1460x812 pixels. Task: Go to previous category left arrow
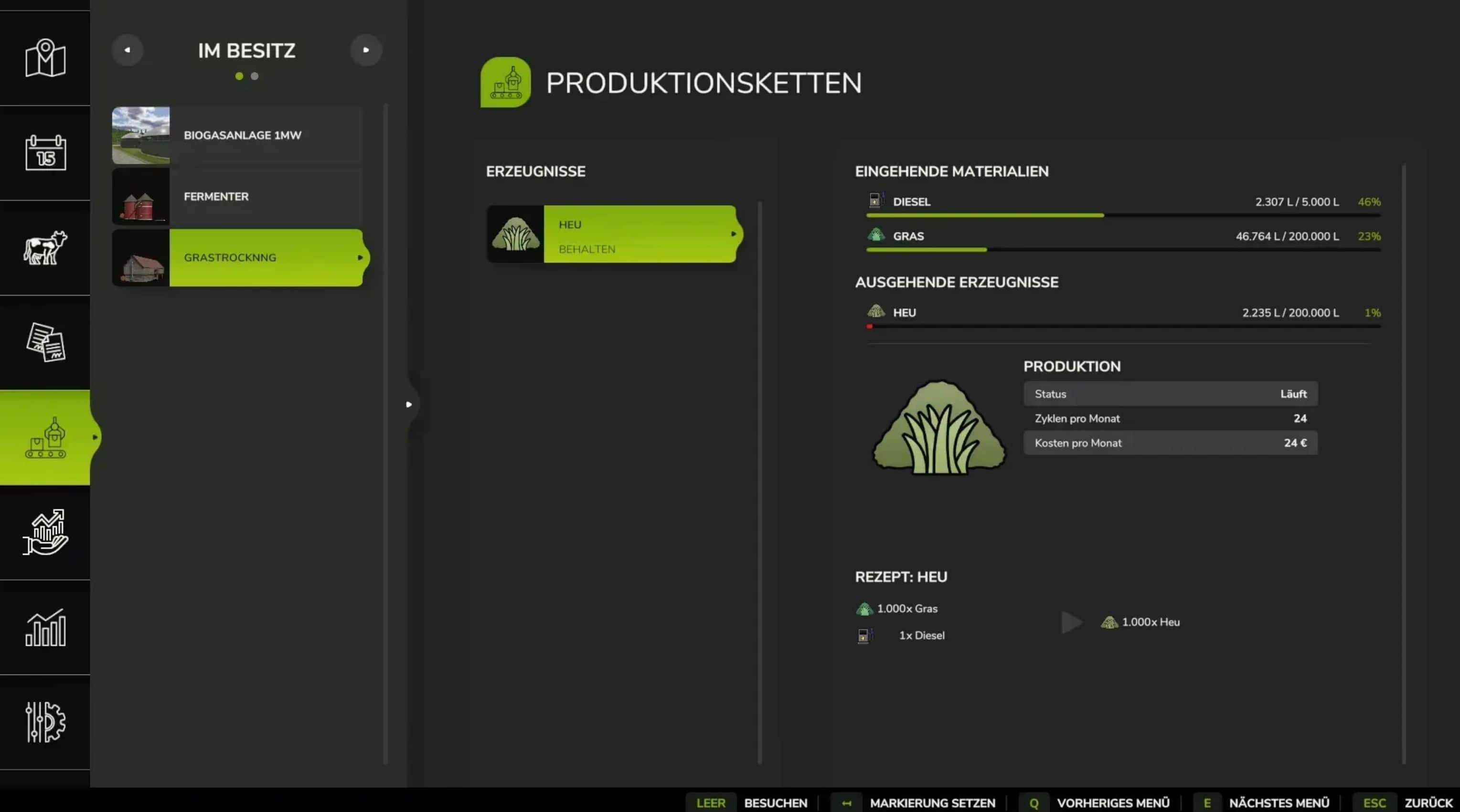127,50
